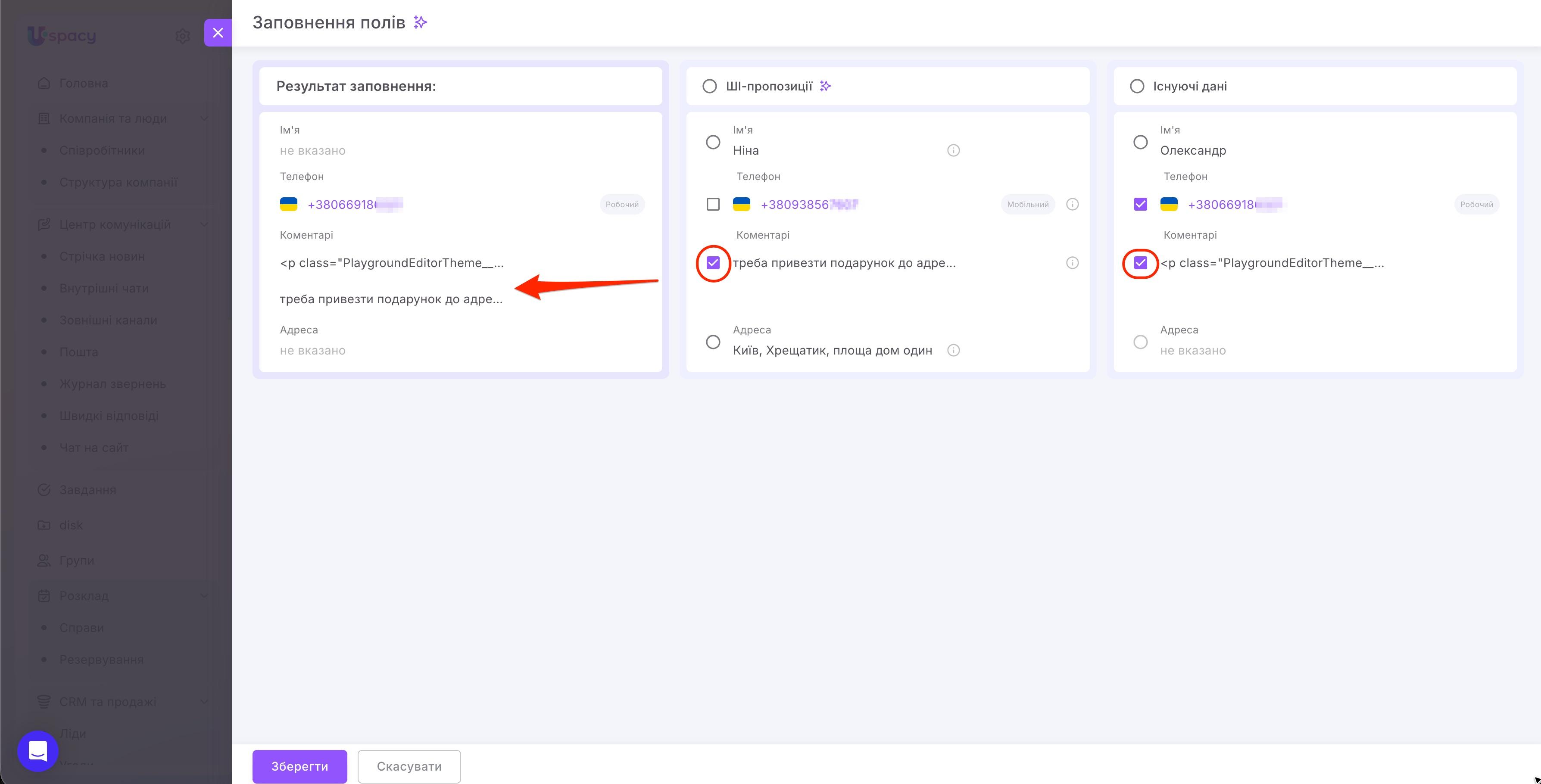Uncheck the existing comment checkbox

pos(1141,263)
